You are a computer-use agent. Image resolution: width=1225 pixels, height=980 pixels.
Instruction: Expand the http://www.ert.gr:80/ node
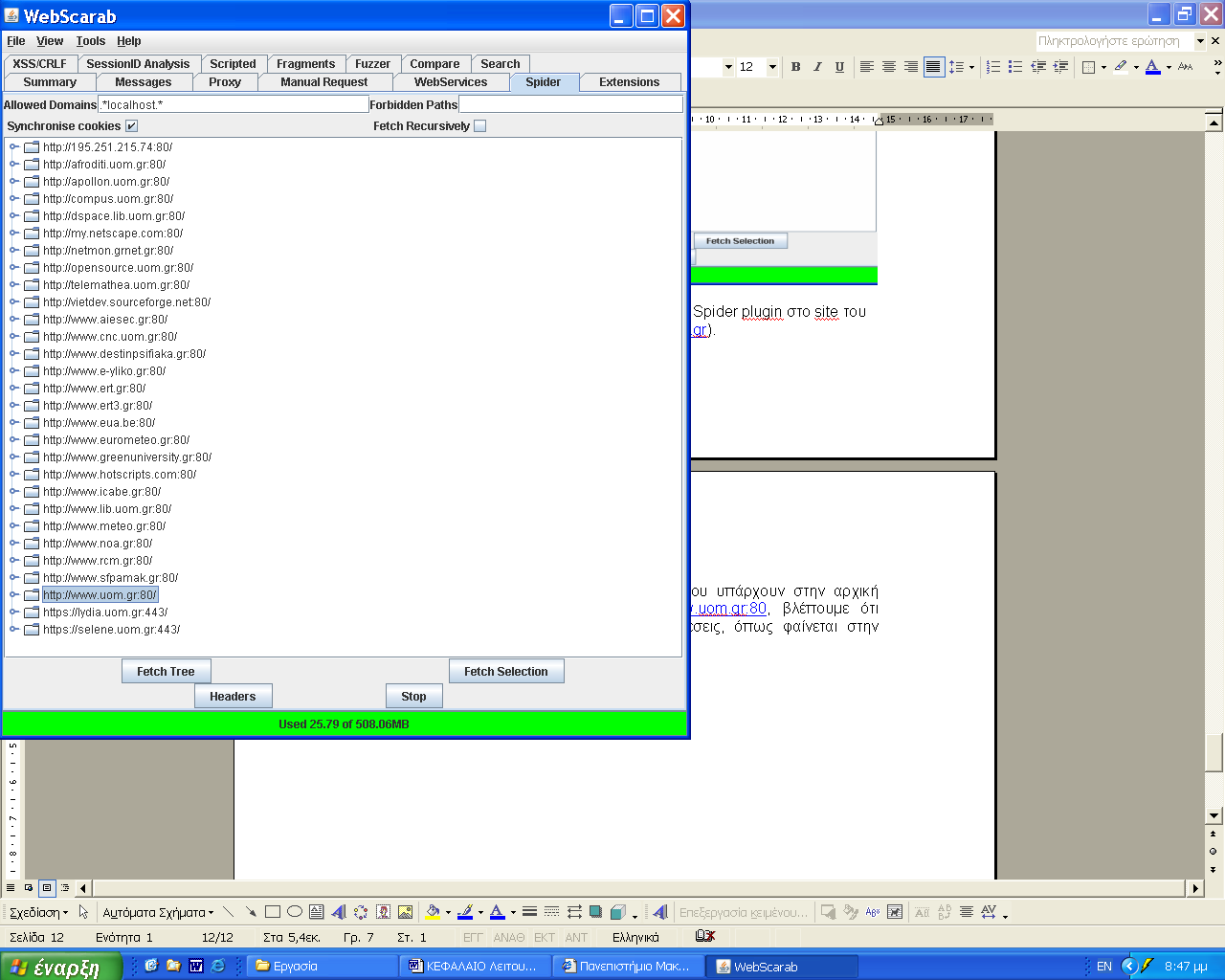[14, 389]
